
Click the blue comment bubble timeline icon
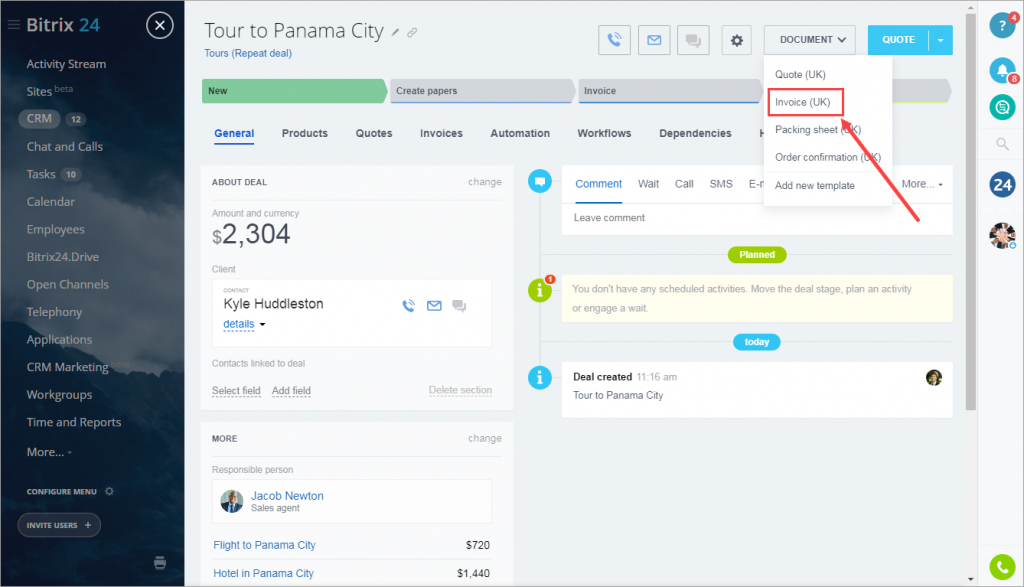[540, 181]
